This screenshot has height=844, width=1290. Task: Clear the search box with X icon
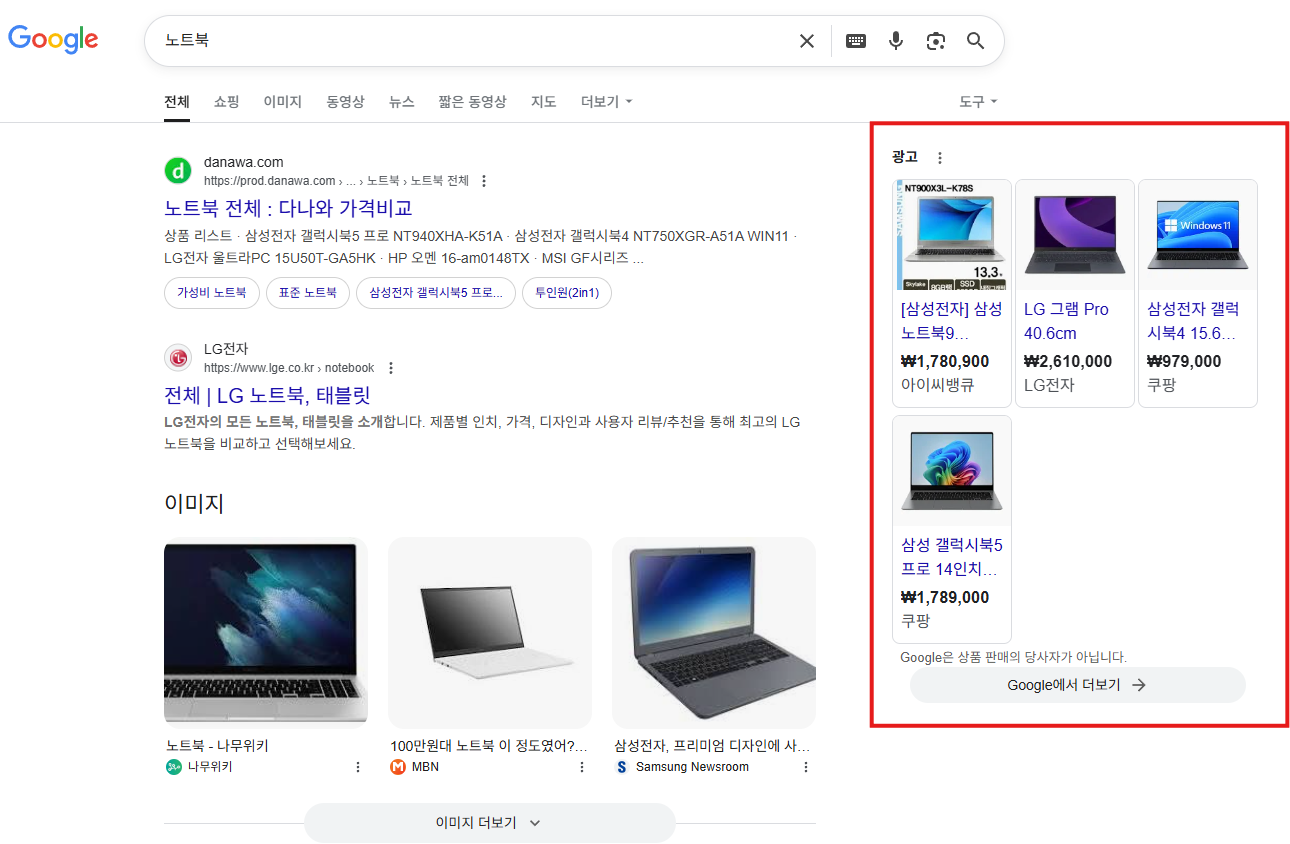[806, 41]
